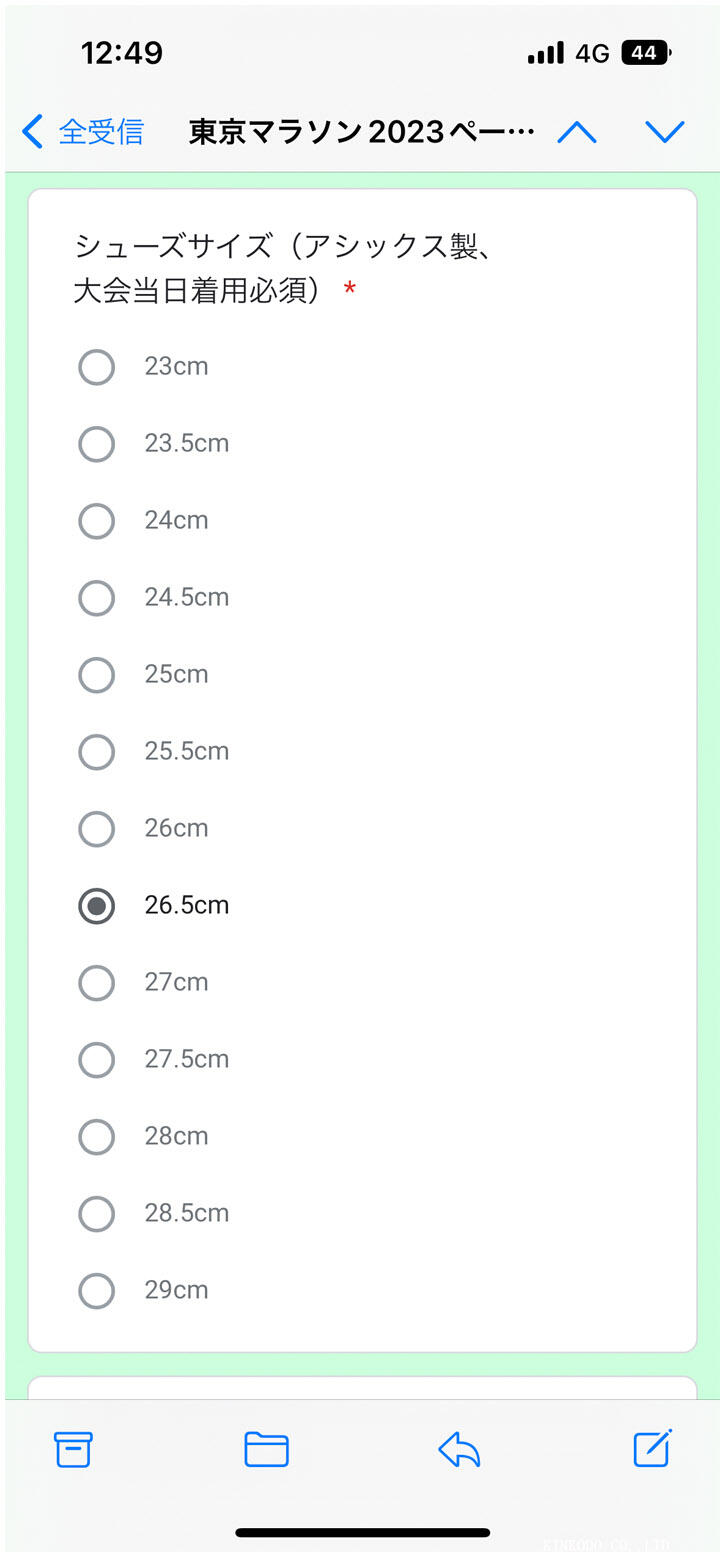Select the 26cm option
725x1558 pixels.
click(97, 829)
